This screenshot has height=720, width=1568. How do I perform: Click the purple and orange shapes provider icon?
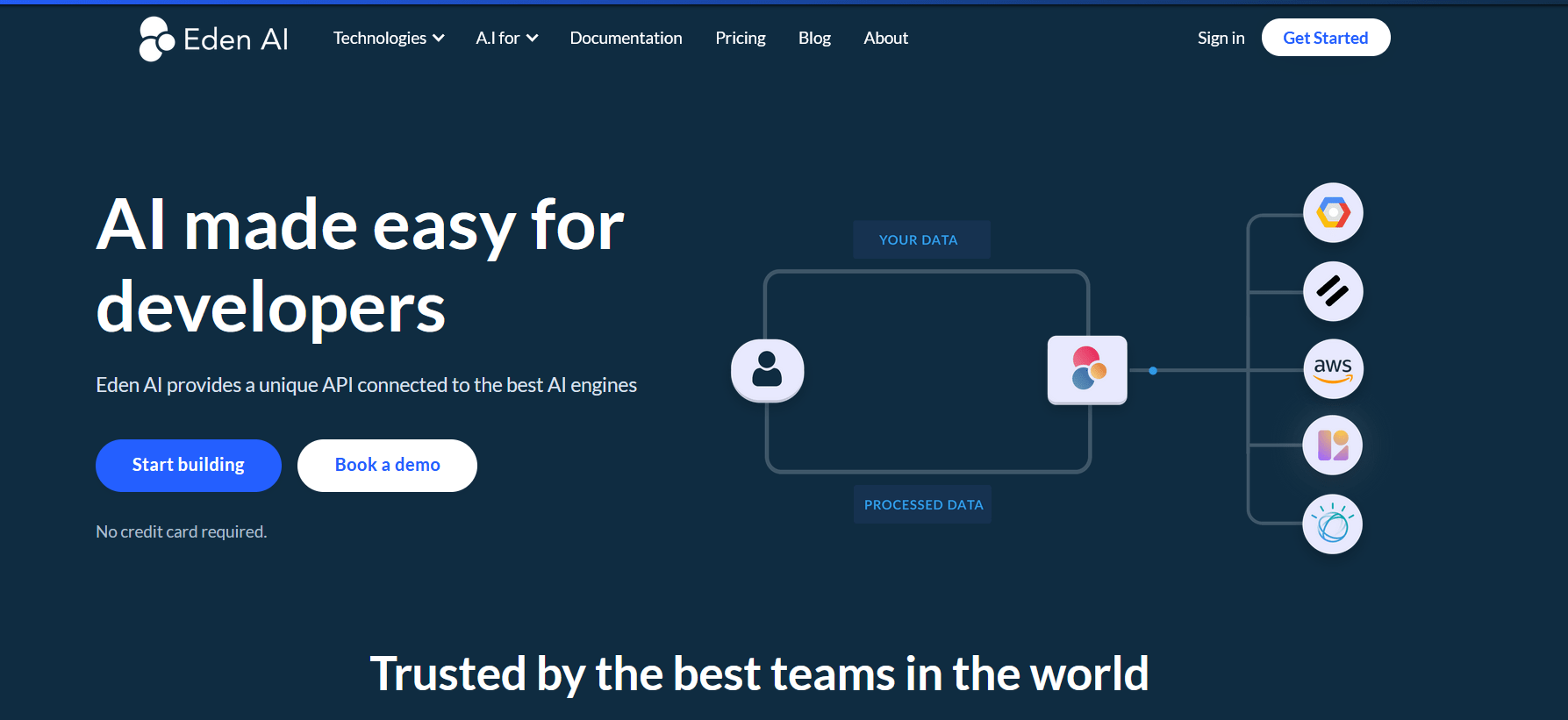[1333, 446]
